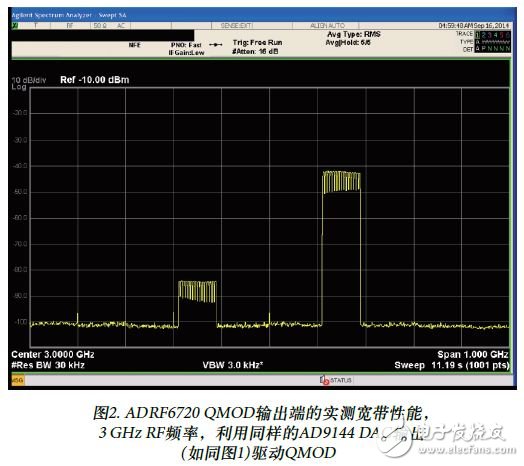Click Ref -10.00 dBm reference level
Image resolution: width=524 pixels, height=466 pixels.
tap(95, 80)
